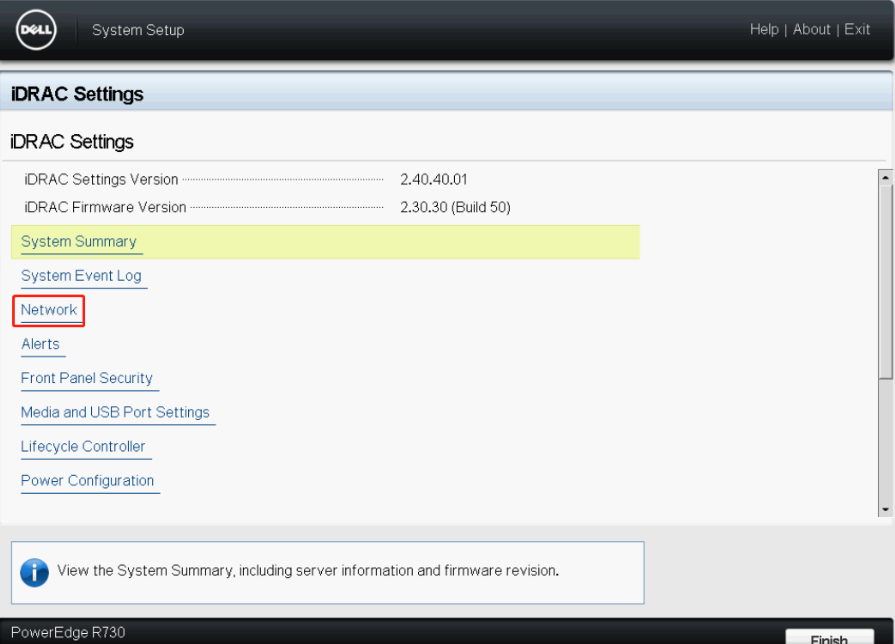Screen dimensions: 895x644
Task: Click the iDRAC Settings Version label
Action: coord(101,180)
